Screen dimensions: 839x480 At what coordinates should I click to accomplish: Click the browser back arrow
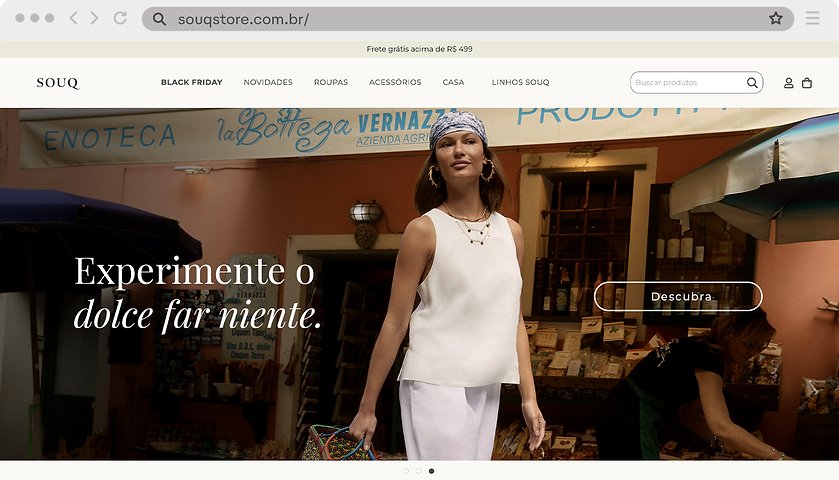point(73,18)
